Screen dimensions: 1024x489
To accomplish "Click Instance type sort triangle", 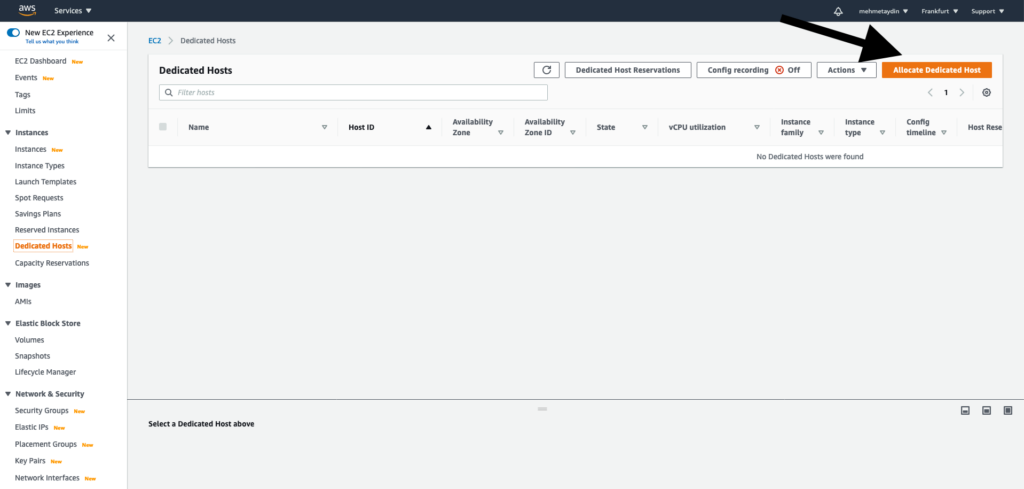I will 882,133.
